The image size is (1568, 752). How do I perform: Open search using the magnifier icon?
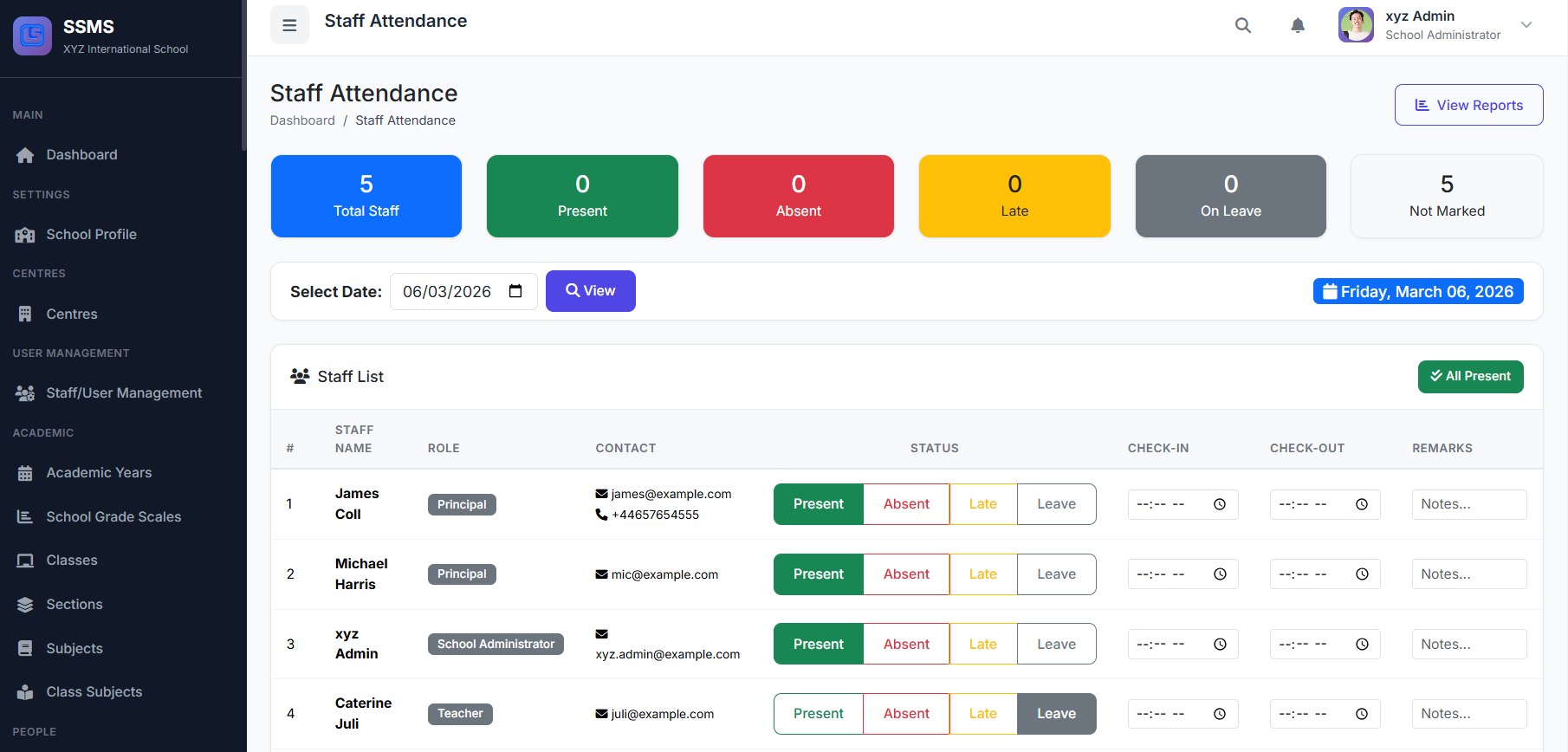(1242, 25)
